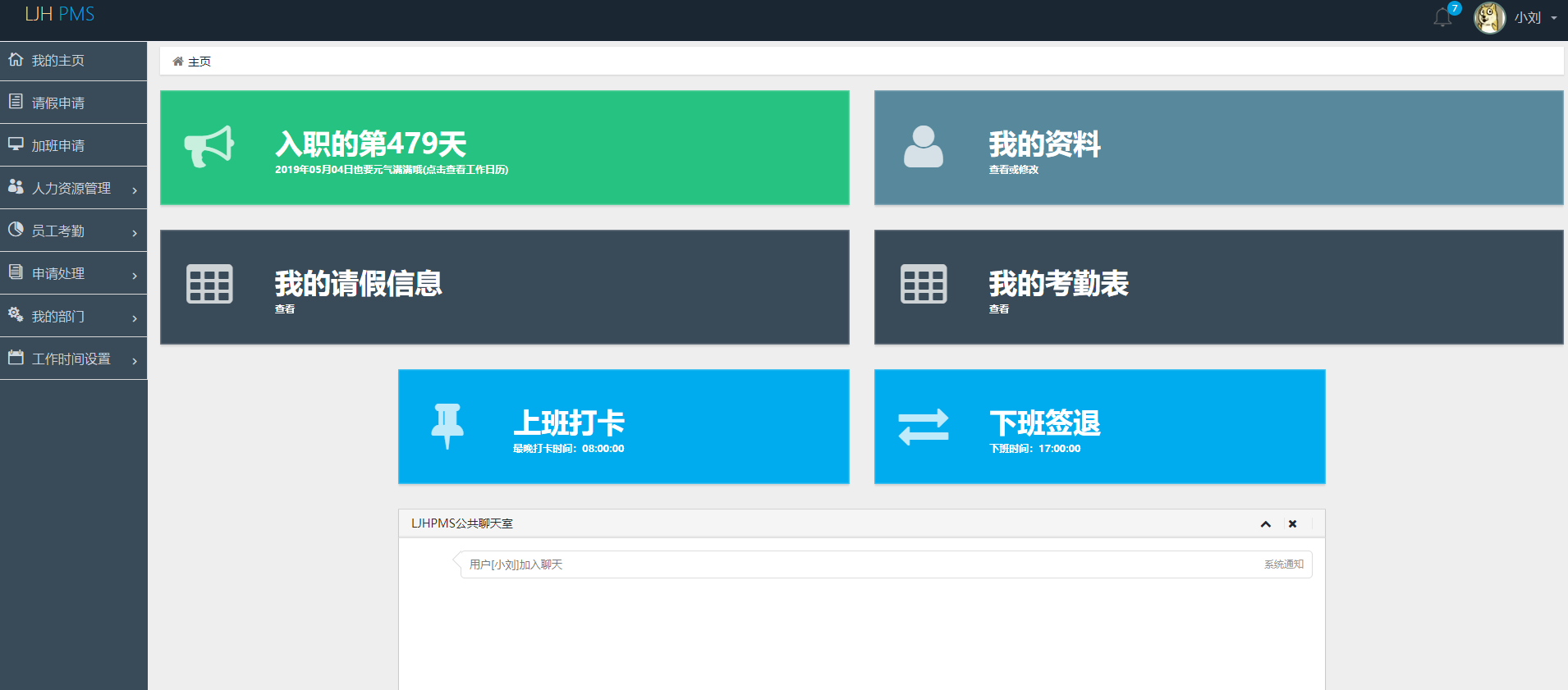Screen dimensions: 1568x690
Task: Open the 小刘 user dropdown caret
Action: point(1554,18)
